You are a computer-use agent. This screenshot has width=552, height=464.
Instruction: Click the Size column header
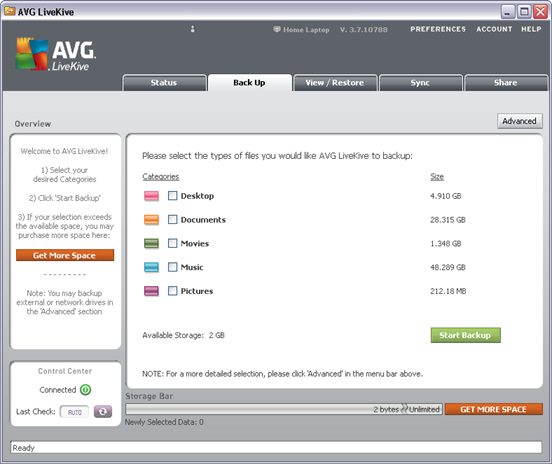[x=437, y=177]
